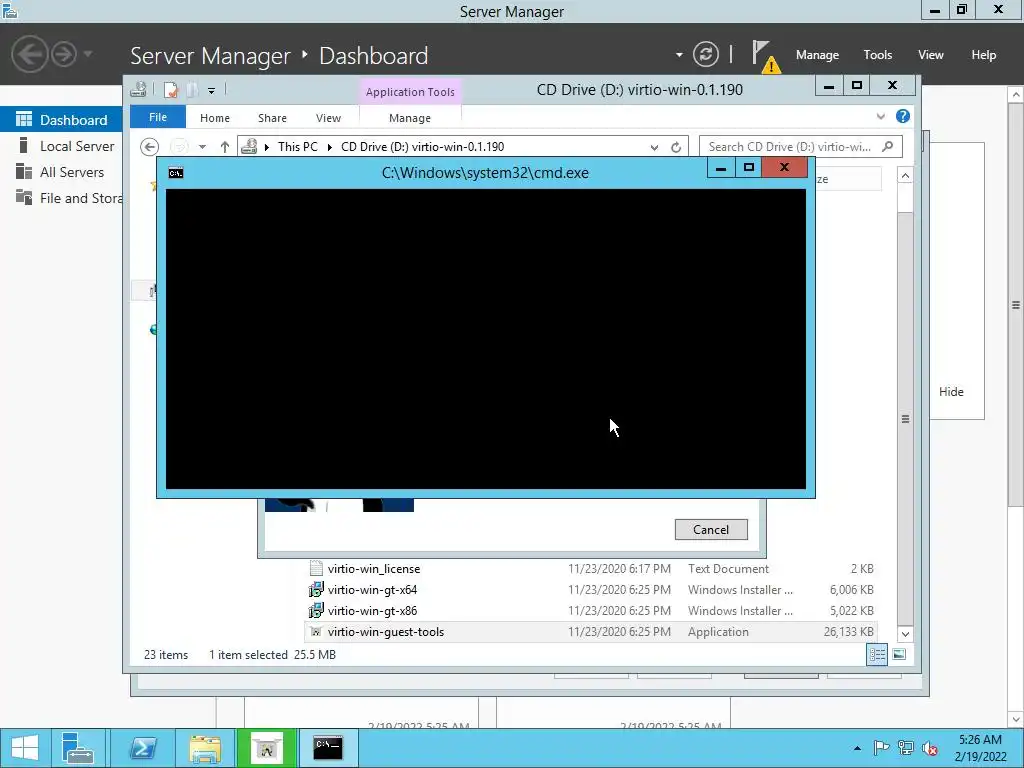Click Properties icon in Explorer quick access toolbar
This screenshot has height=768, width=1024.
(x=170, y=90)
